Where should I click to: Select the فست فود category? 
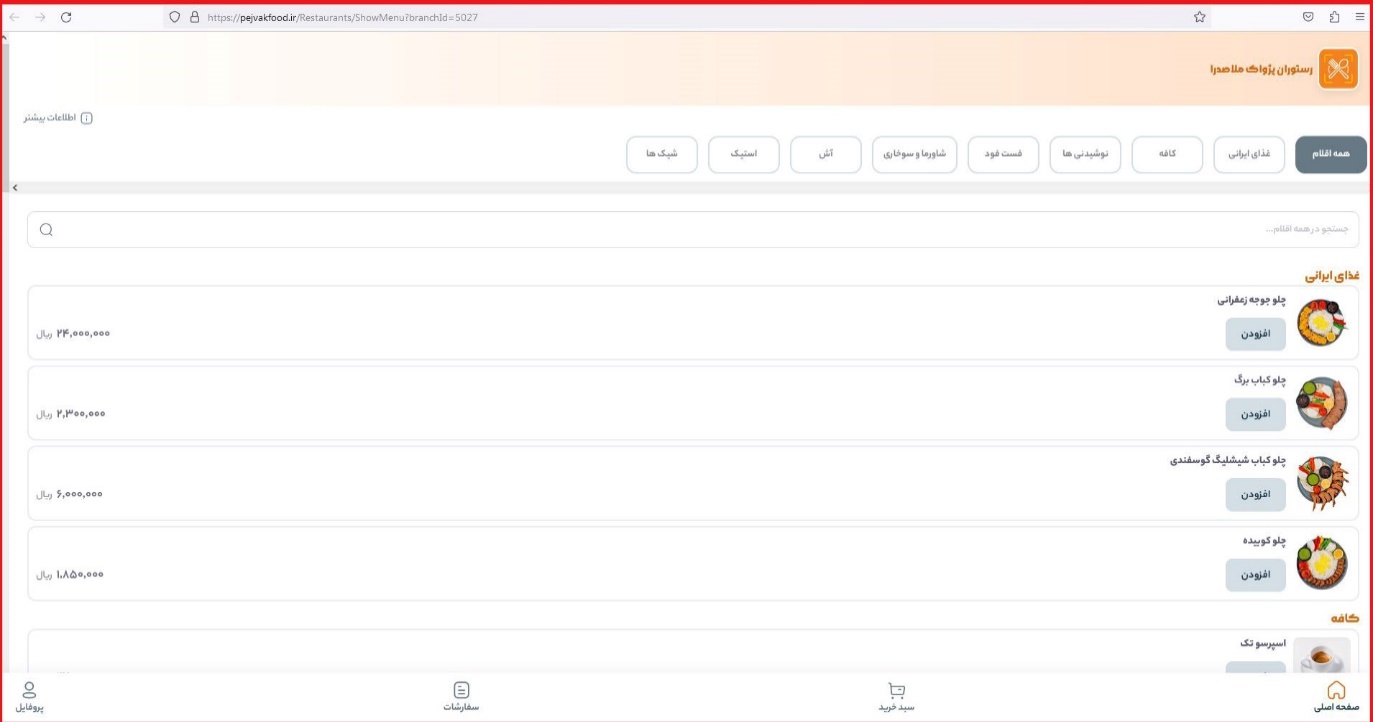(1003, 155)
